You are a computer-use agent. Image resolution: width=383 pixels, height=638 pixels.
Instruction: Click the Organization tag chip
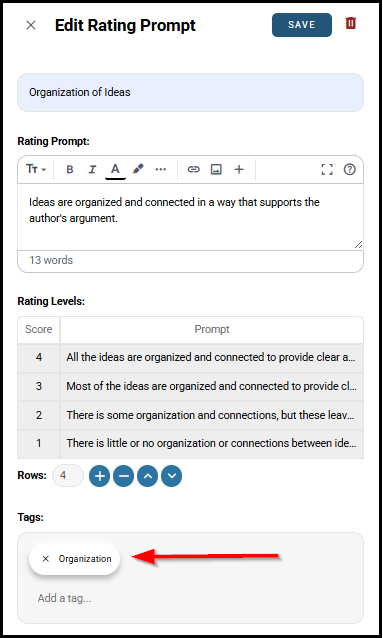click(x=74, y=559)
